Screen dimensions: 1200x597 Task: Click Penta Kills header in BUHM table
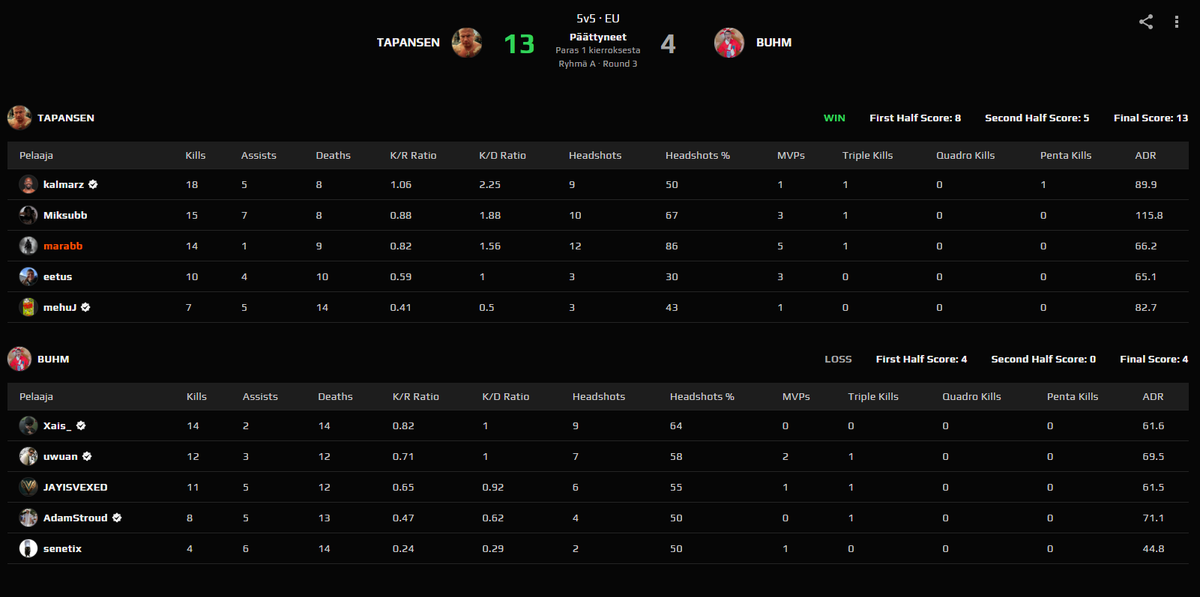pyautogui.click(x=1072, y=397)
